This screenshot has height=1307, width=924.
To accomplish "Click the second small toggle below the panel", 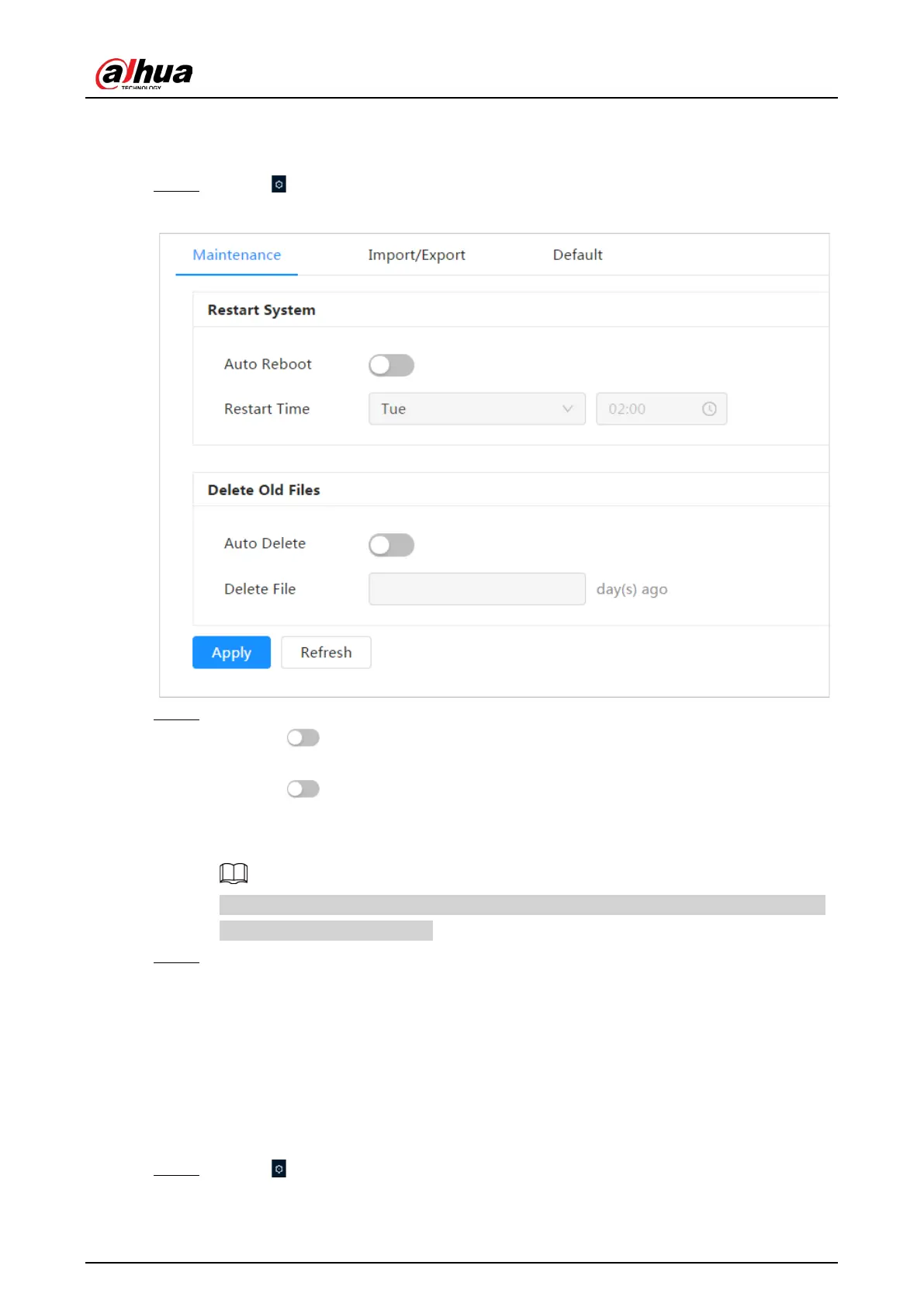I will coord(303,789).
